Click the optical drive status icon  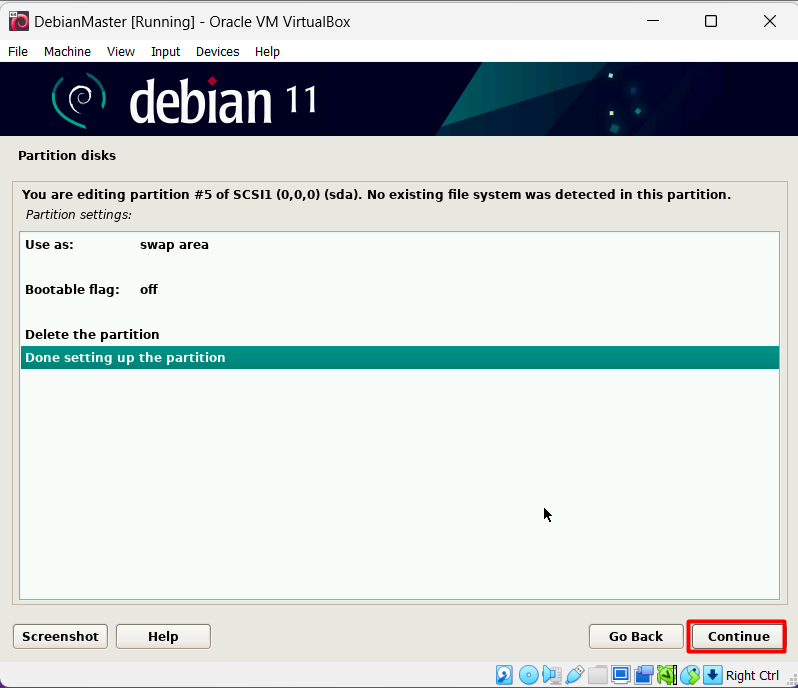pos(528,675)
